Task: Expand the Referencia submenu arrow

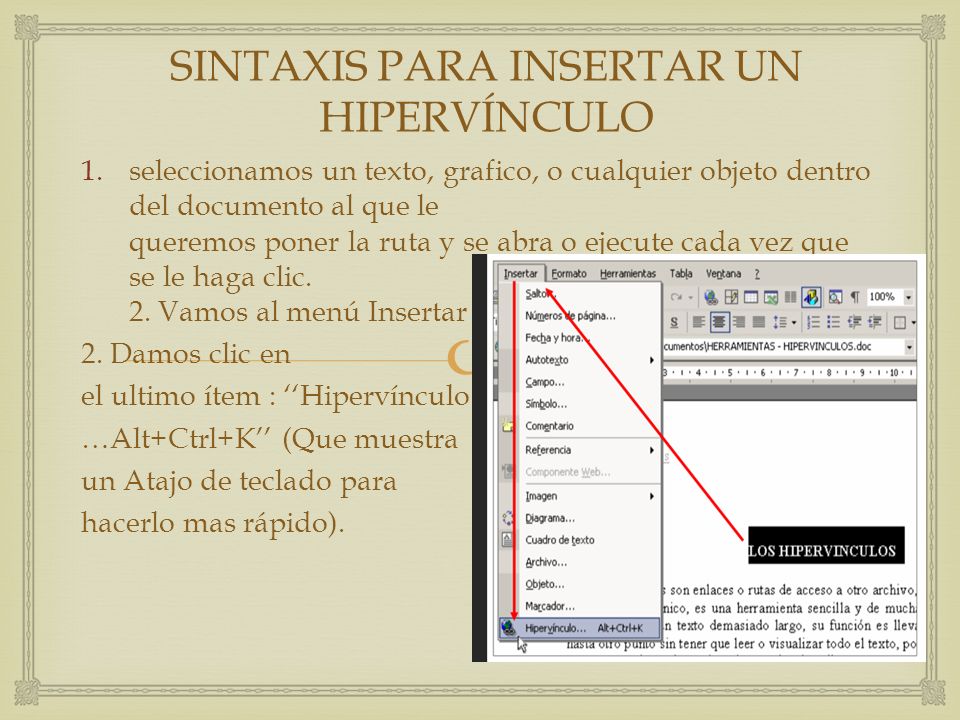Action: 652,450
